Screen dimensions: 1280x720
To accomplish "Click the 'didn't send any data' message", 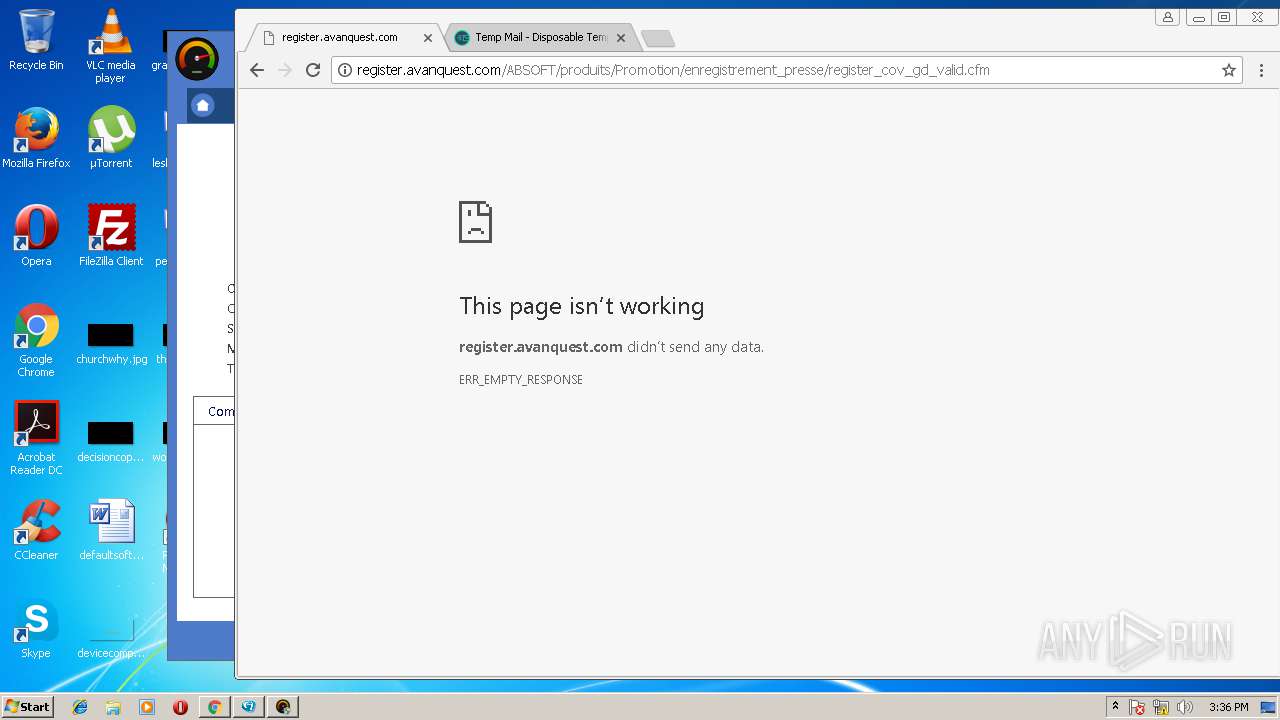I will pyautogui.click(x=695, y=347).
